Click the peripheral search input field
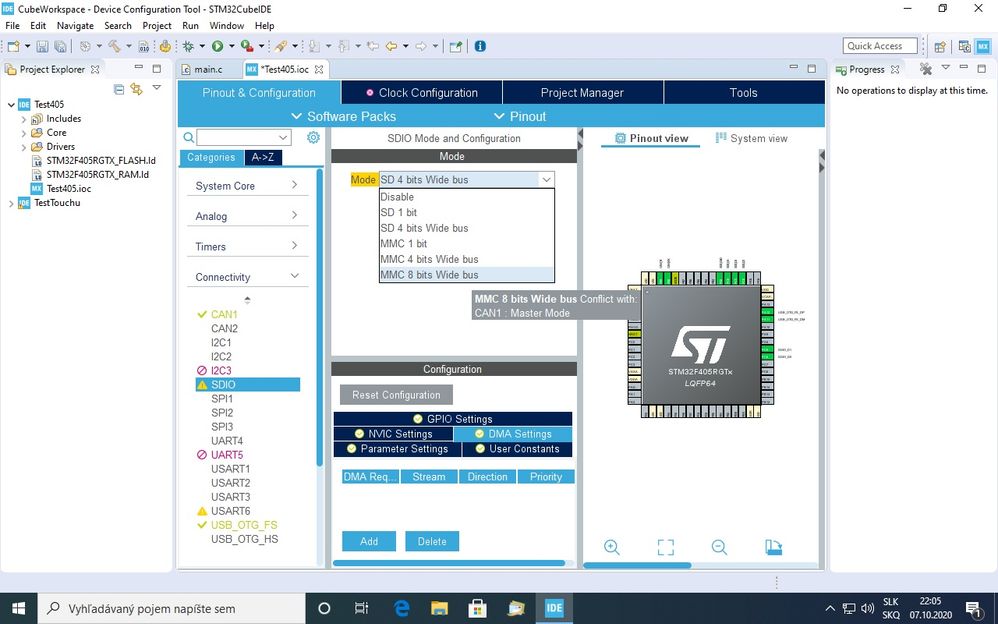 (x=238, y=137)
